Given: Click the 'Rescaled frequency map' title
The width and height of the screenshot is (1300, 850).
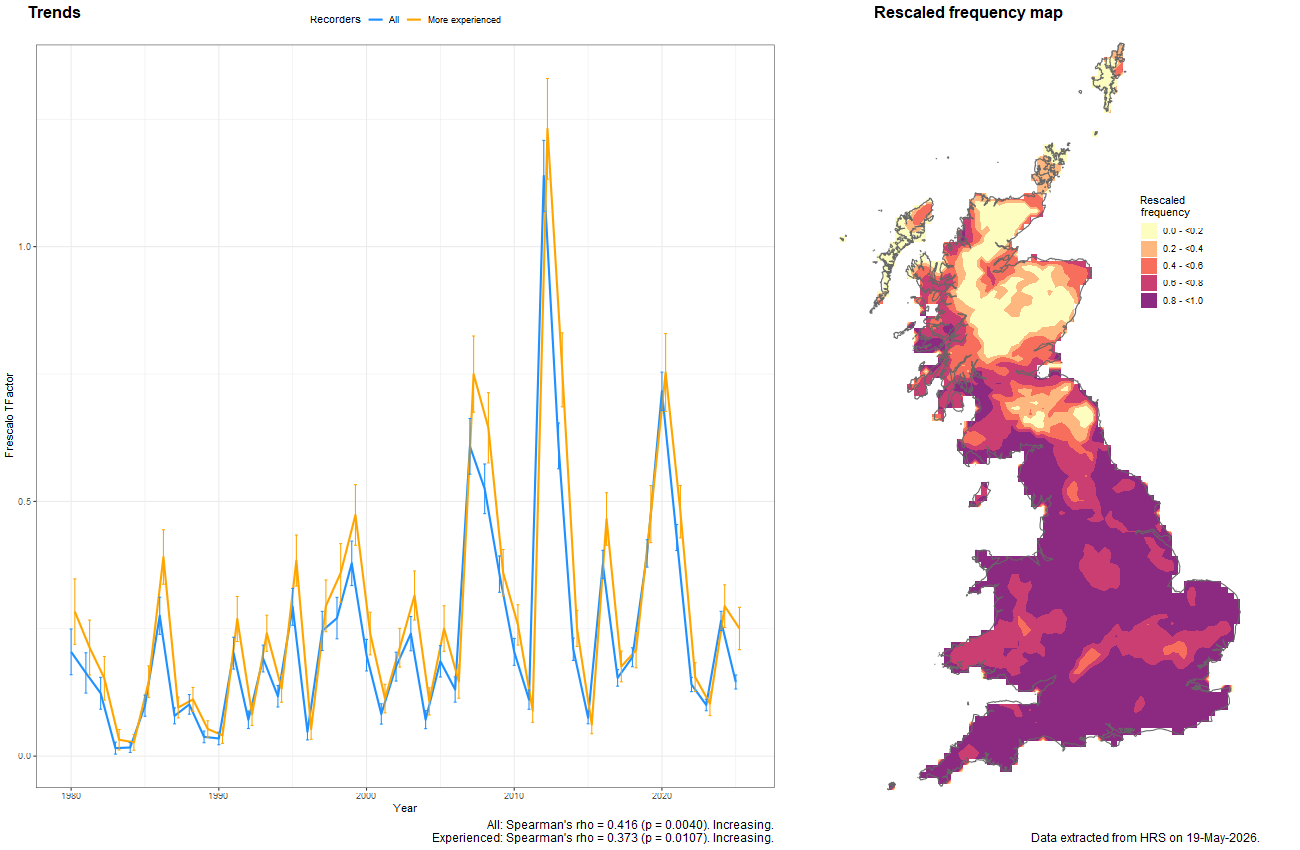Looking at the screenshot, I should [x=968, y=13].
